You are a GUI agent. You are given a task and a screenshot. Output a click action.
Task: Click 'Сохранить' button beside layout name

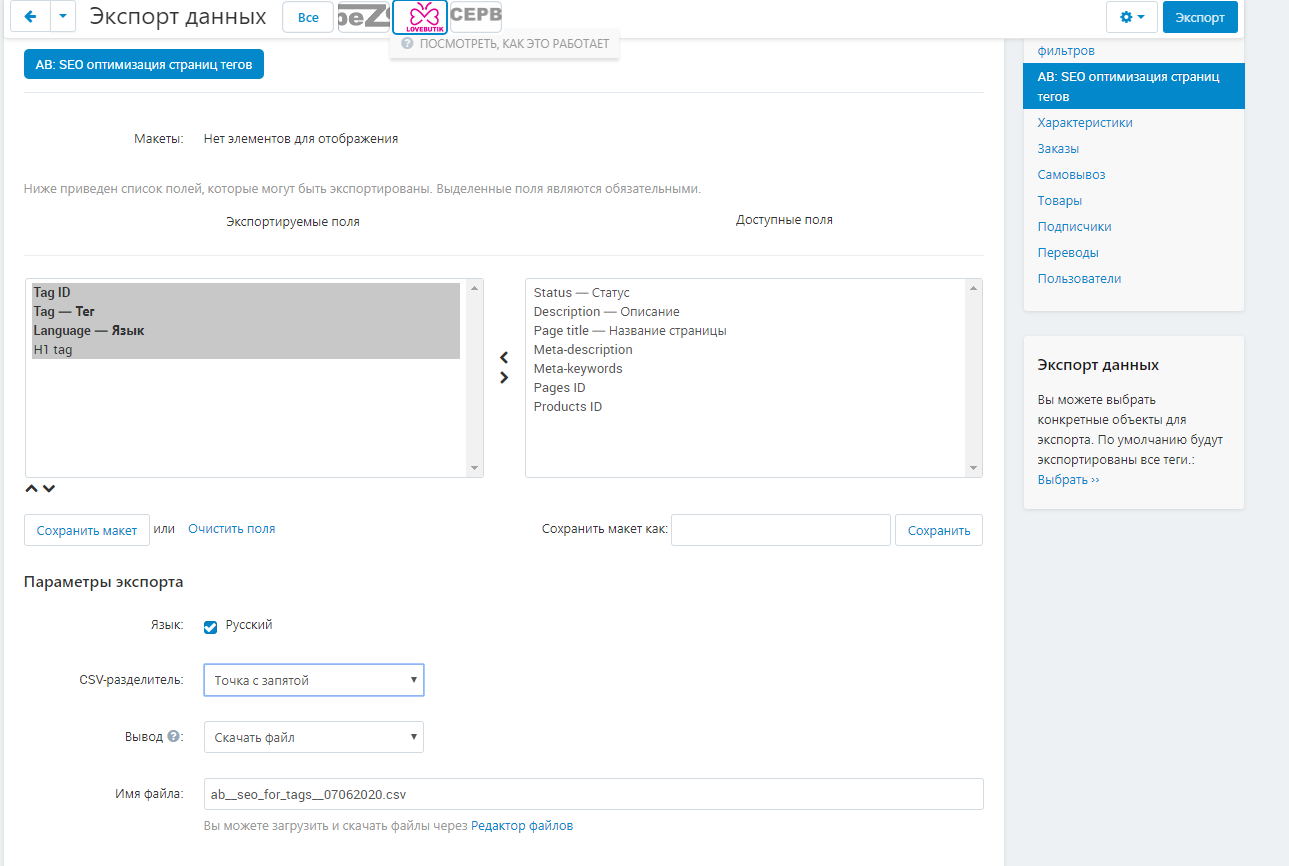[x=939, y=530]
